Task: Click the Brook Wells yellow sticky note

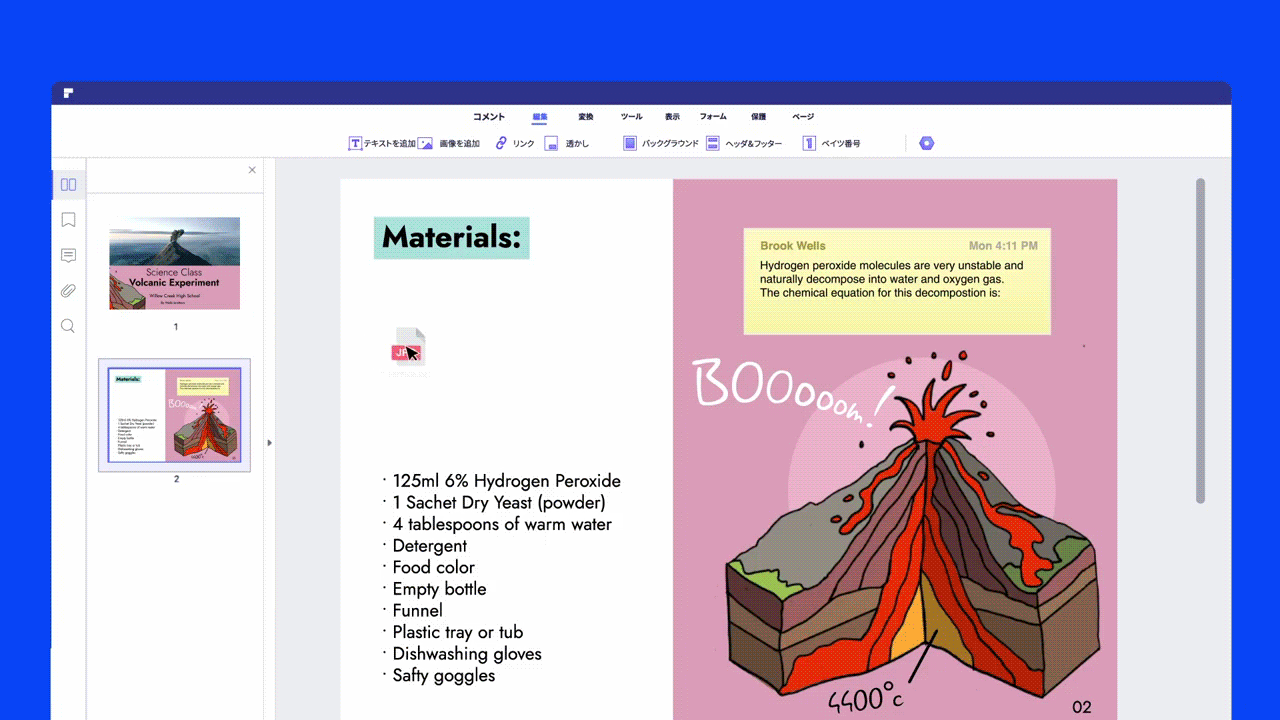Action: coord(897,281)
